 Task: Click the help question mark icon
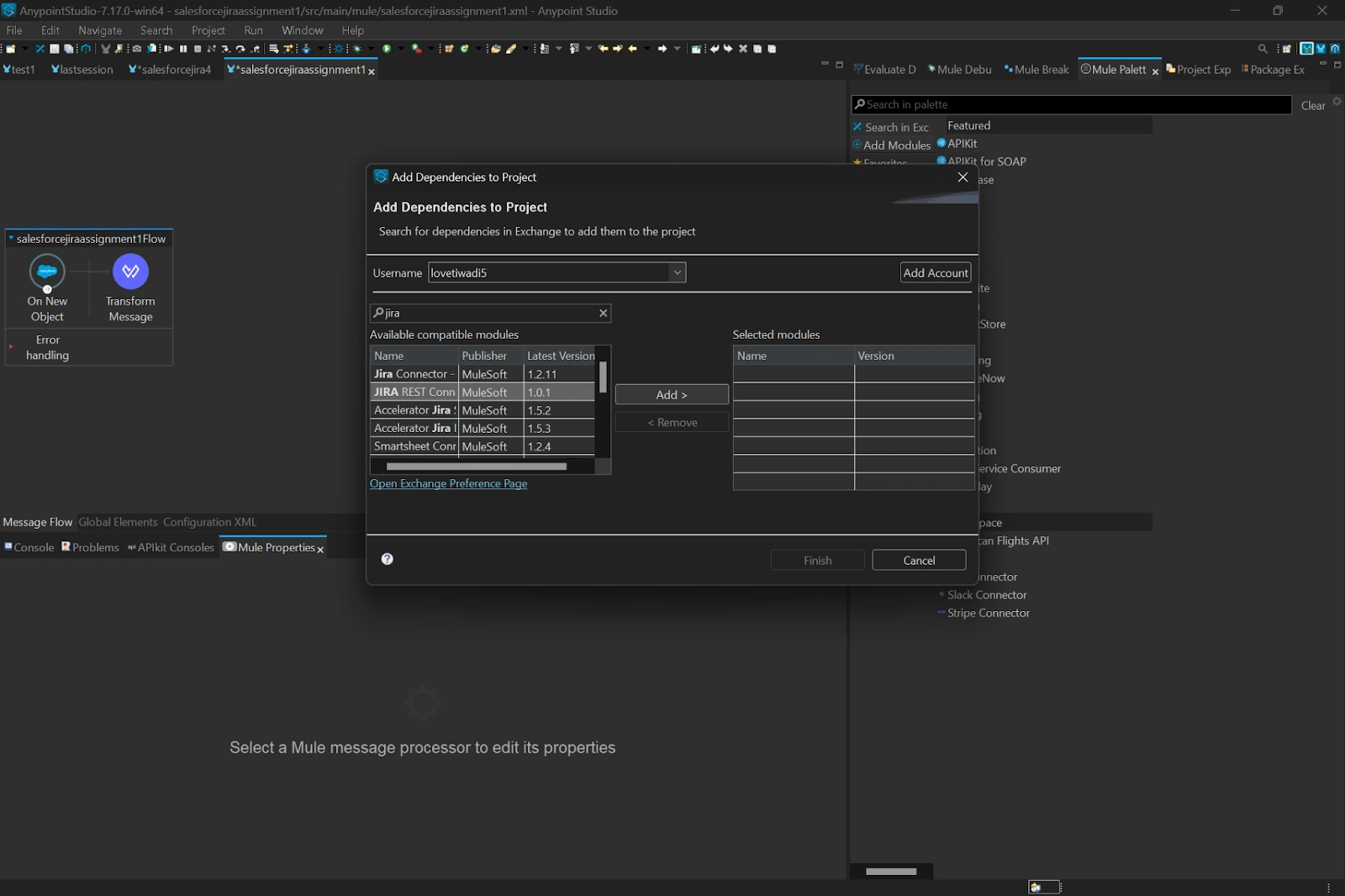tap(388, 559)
